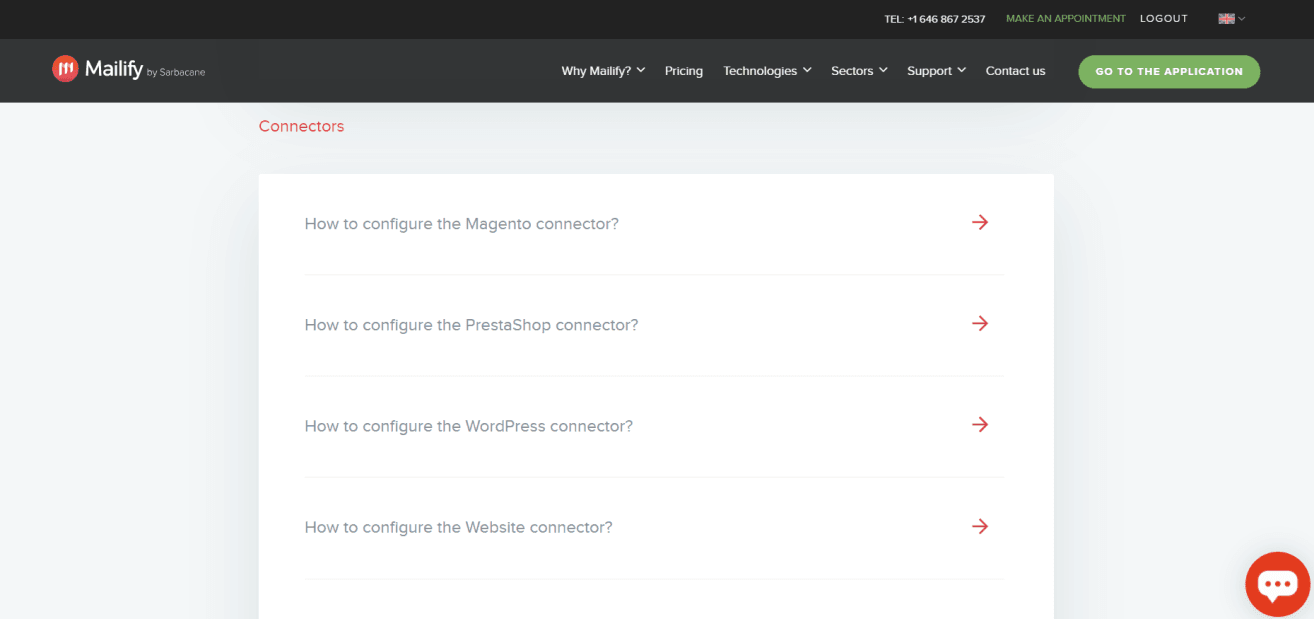Open the red live chat bubble
This screenshot has width=1314, height=619.
click(x=1277, y=584)
